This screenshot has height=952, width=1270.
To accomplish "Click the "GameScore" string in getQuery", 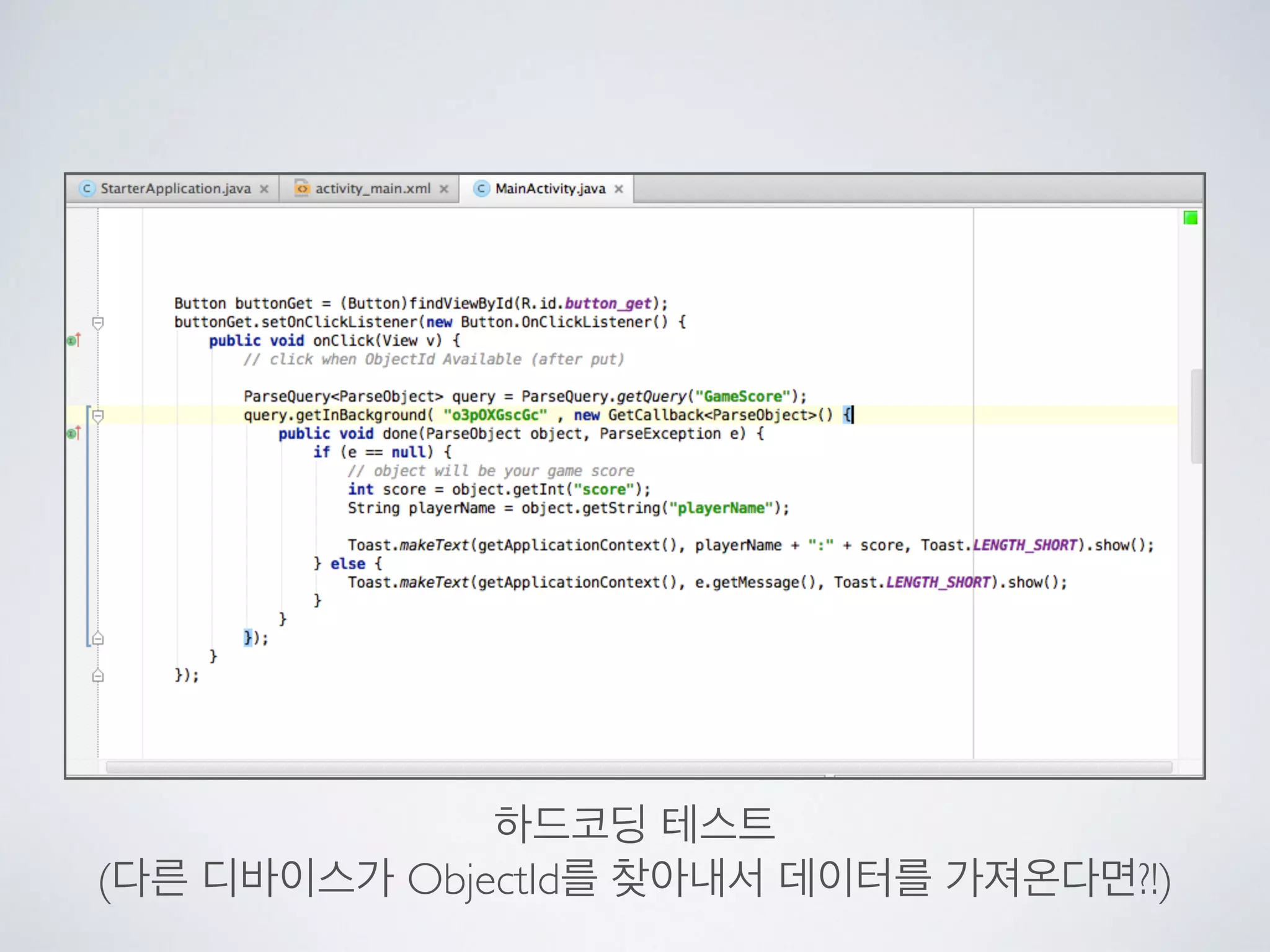I will [743, 397].
